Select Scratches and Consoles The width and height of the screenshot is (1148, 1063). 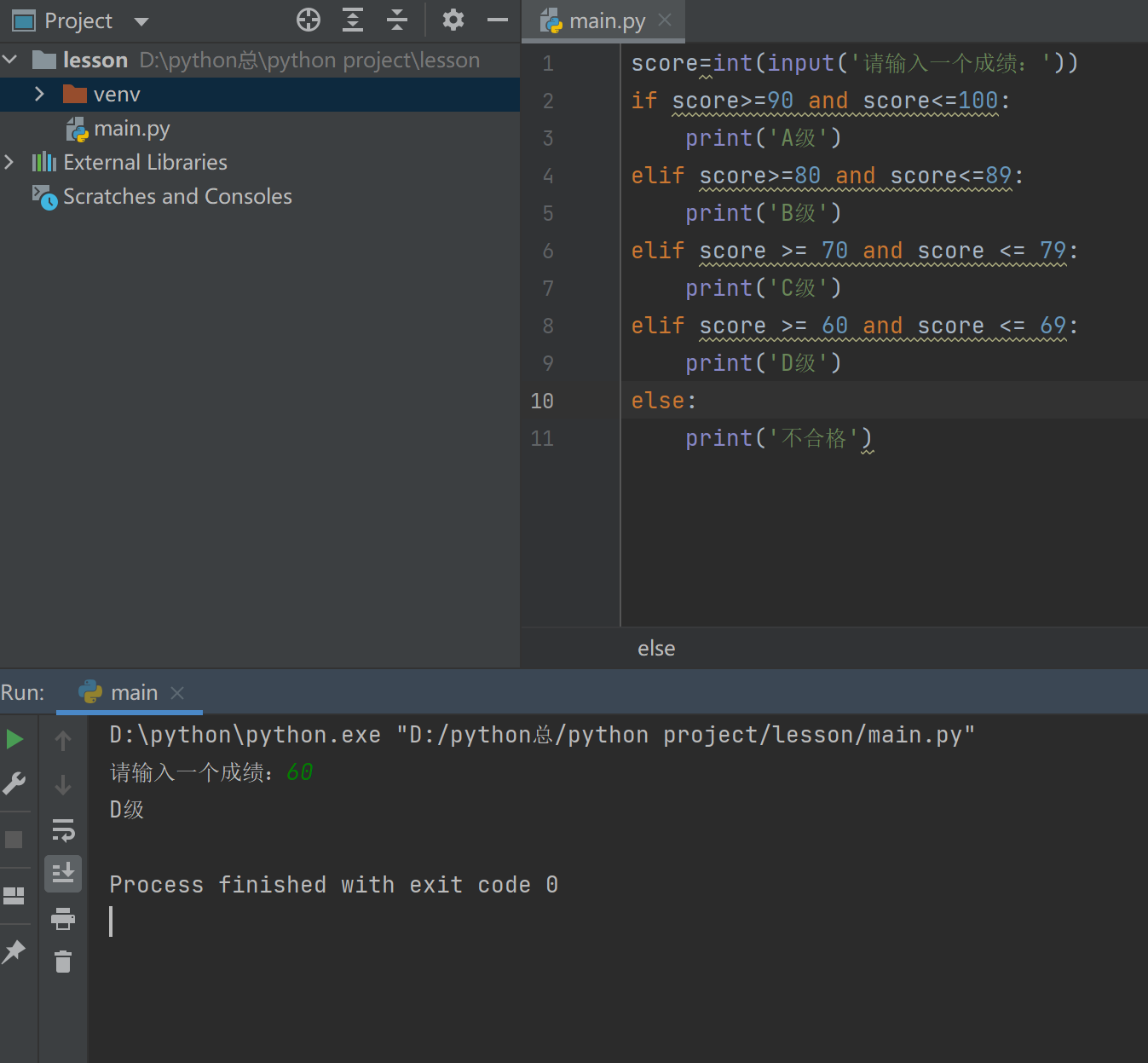(177, 196)
